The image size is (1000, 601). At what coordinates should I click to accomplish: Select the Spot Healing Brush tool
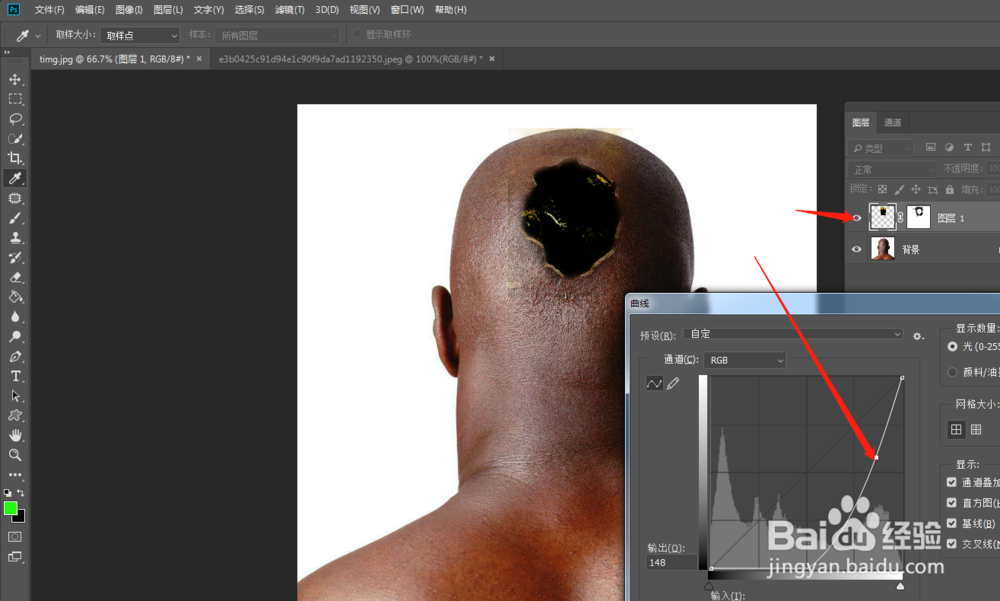pos(15,198)
